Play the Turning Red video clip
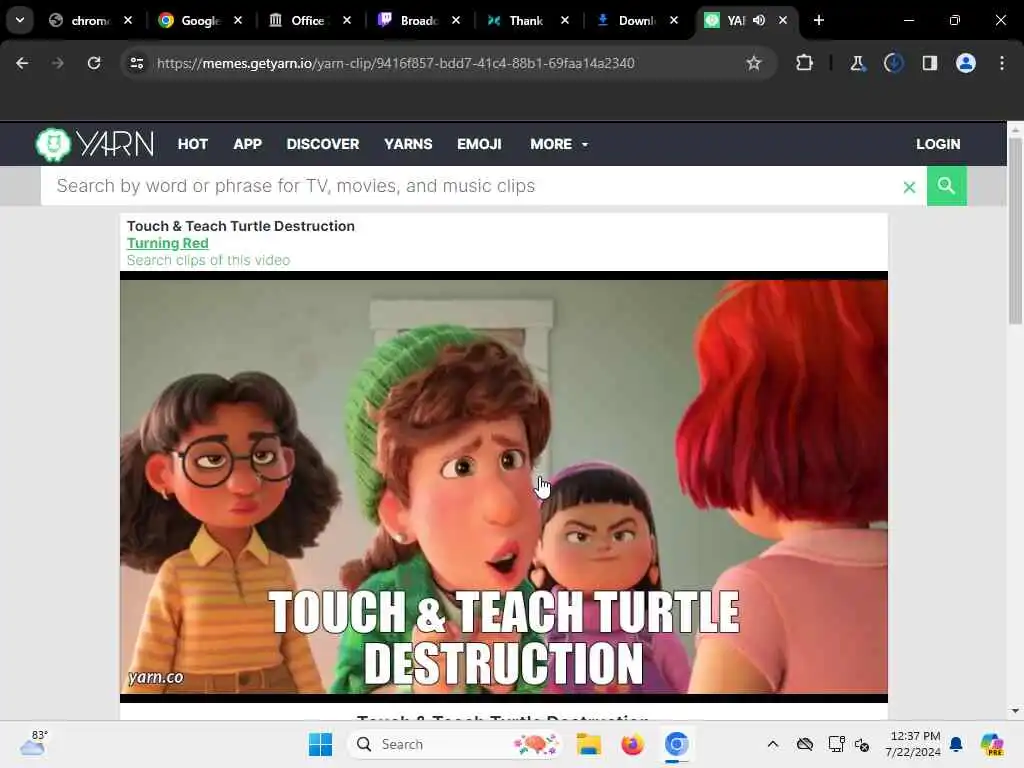Image resolution: width=1024 pixels, height=768 pixels. click(504, 487)
